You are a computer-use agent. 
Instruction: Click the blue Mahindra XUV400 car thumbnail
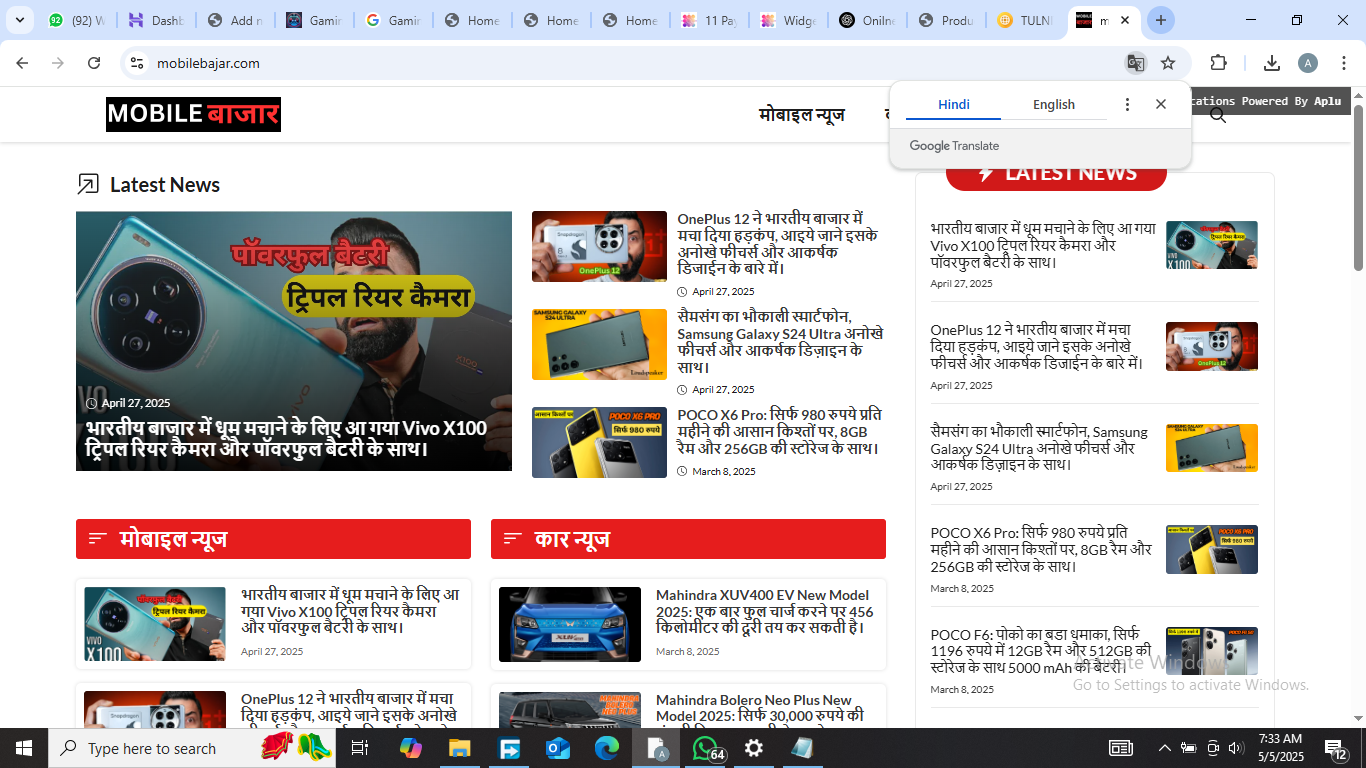pos(570,624)
